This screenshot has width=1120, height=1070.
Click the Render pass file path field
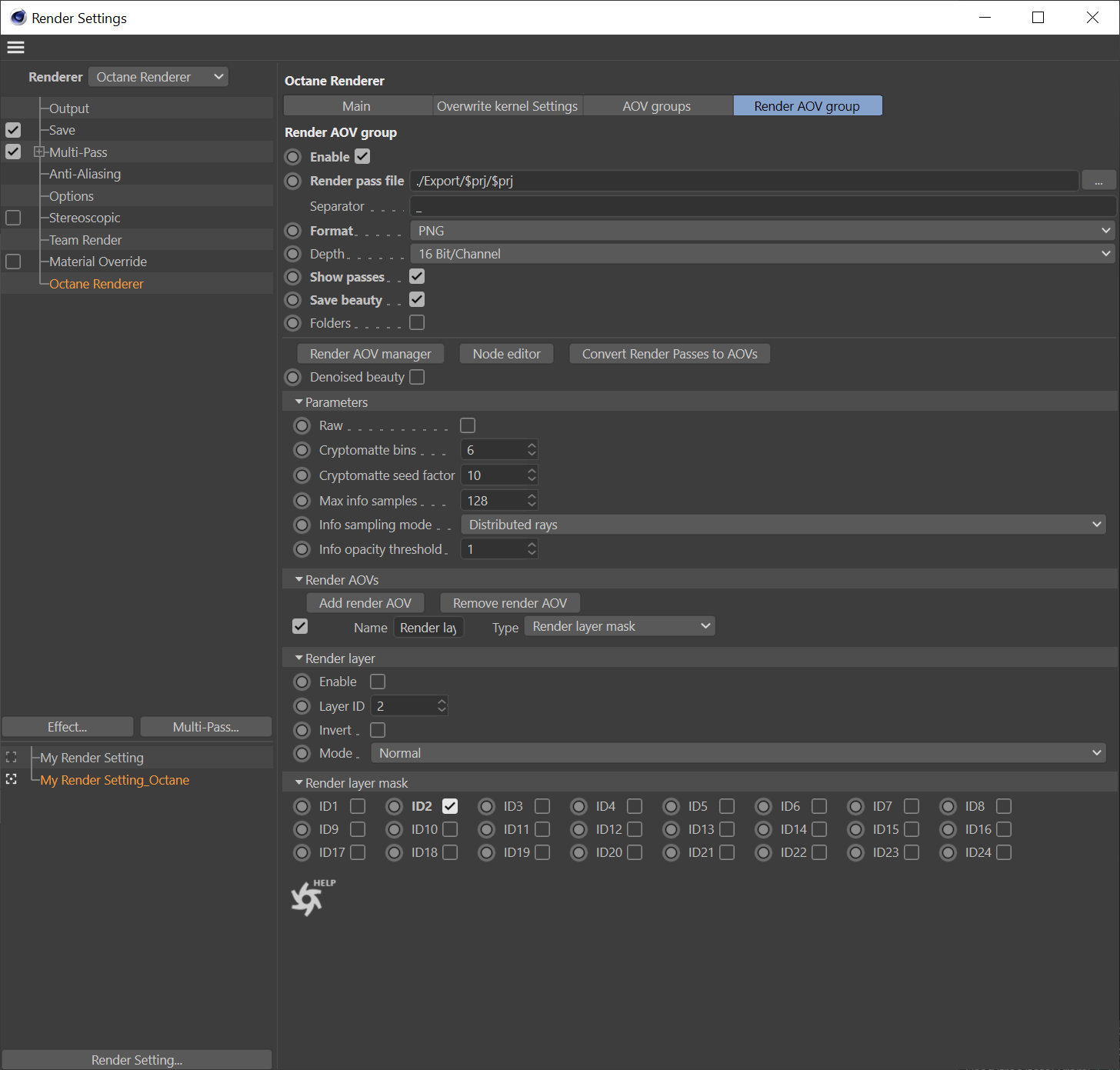[x=744, y=181]
